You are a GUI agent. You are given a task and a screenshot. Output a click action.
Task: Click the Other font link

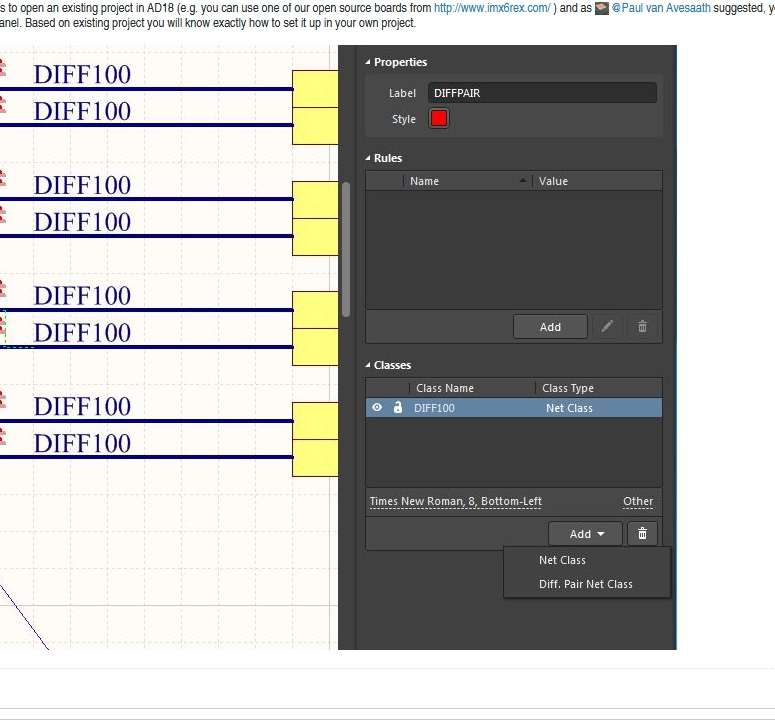638,502
